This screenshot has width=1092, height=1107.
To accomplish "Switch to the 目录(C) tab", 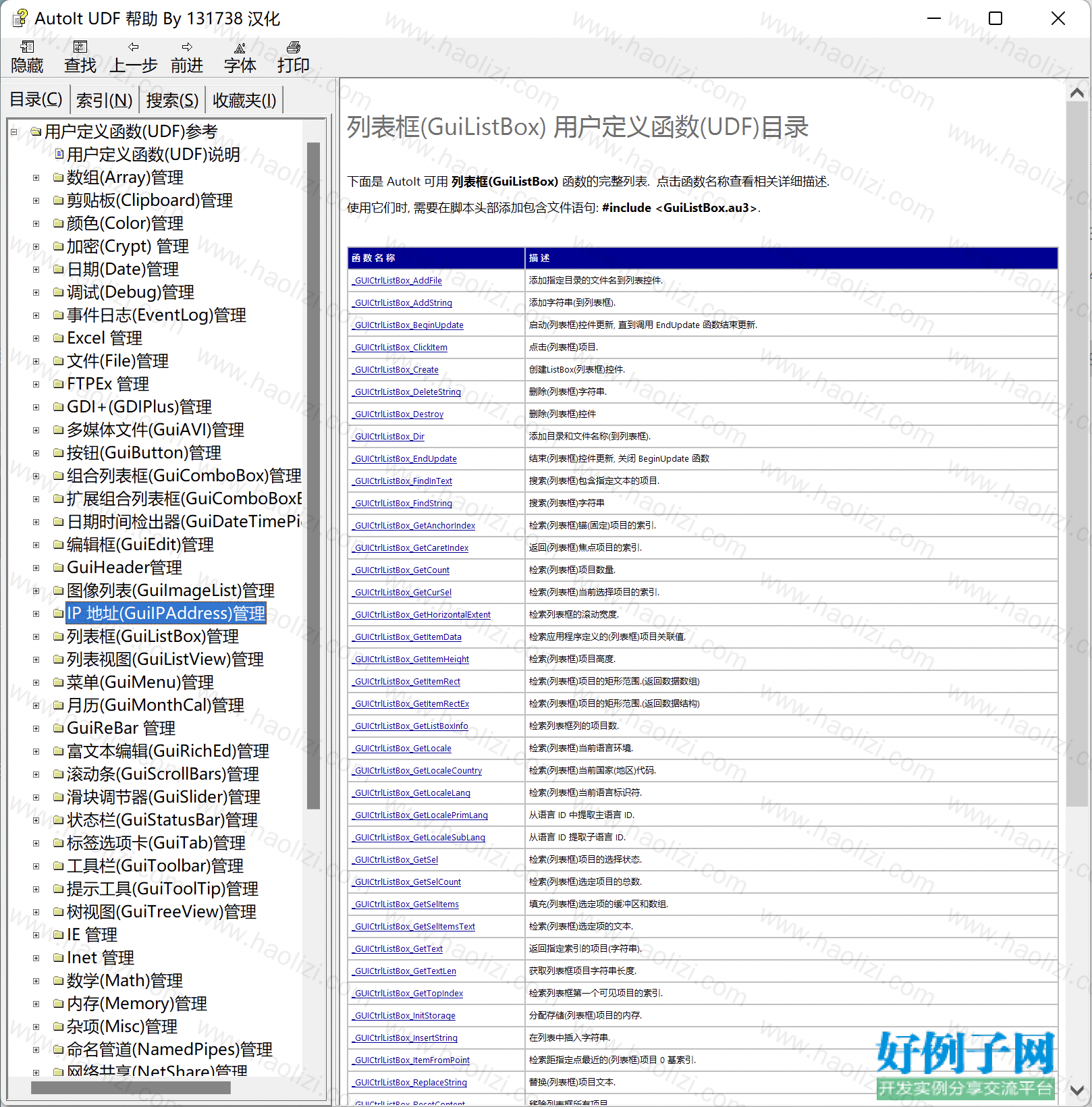I will coord(36,100).
